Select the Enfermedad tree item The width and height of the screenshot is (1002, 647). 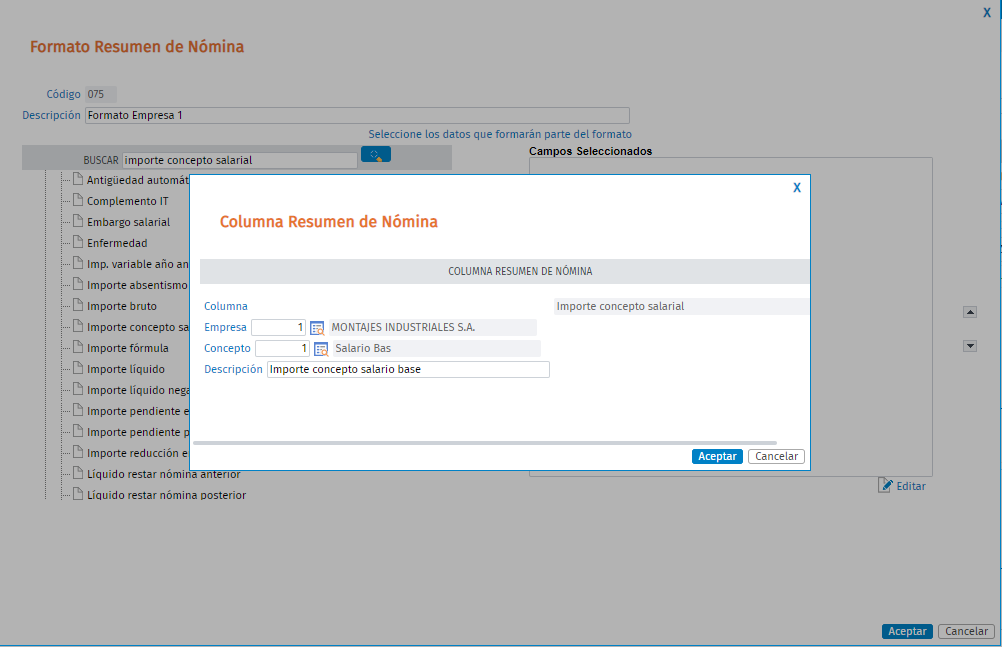(x=116, y=243)
